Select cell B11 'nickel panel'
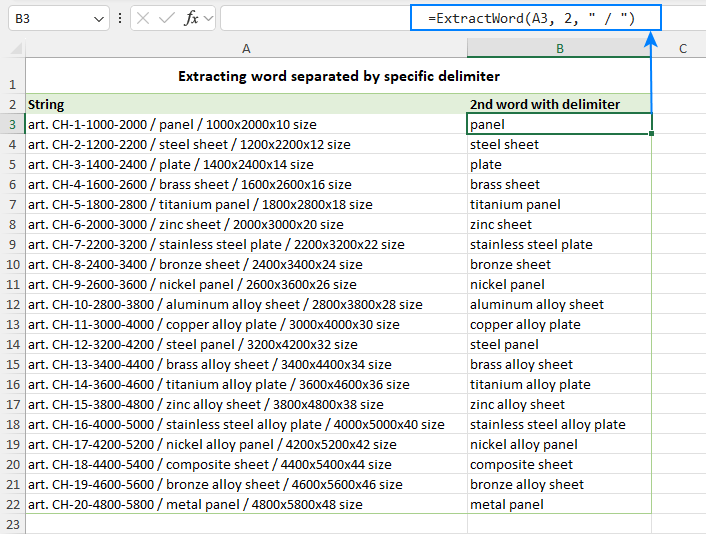706x534 pixels. [559, 284]
